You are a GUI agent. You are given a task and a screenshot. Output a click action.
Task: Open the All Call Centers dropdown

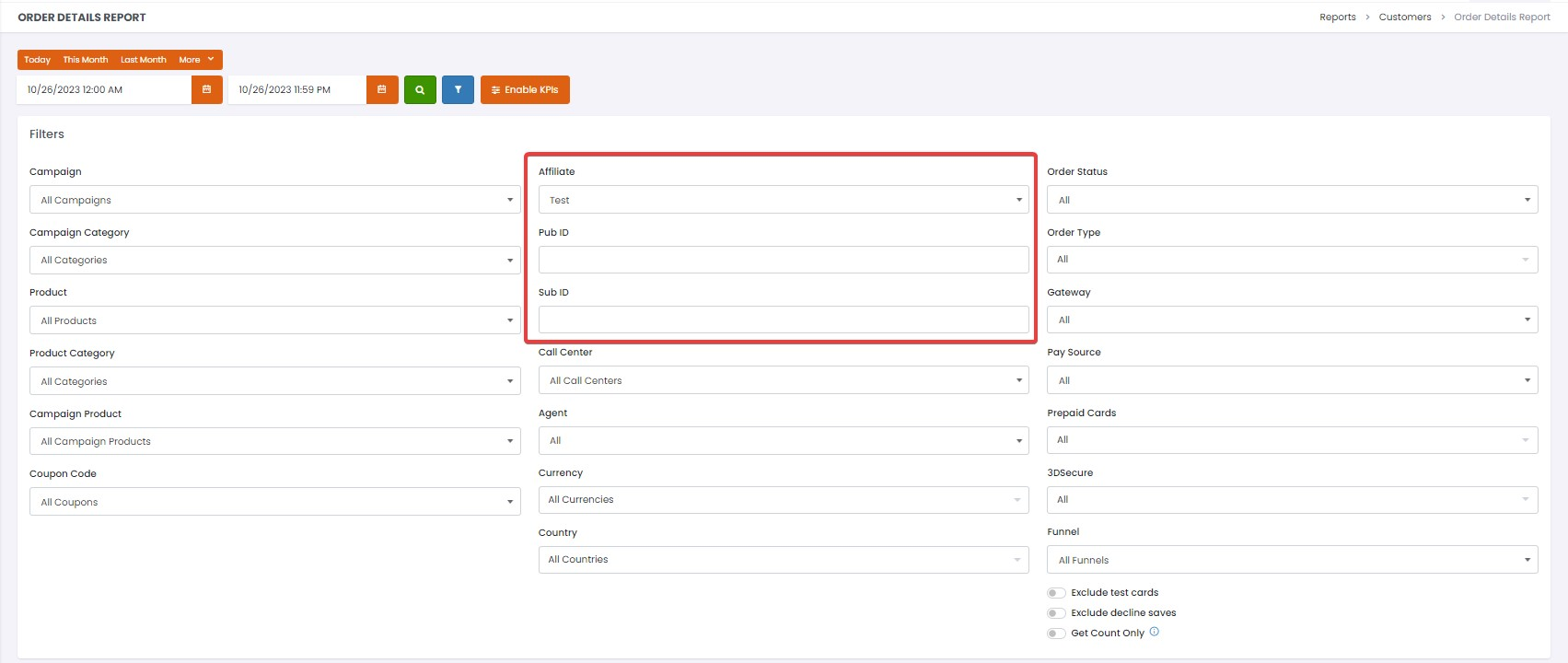tap(783, 380)
